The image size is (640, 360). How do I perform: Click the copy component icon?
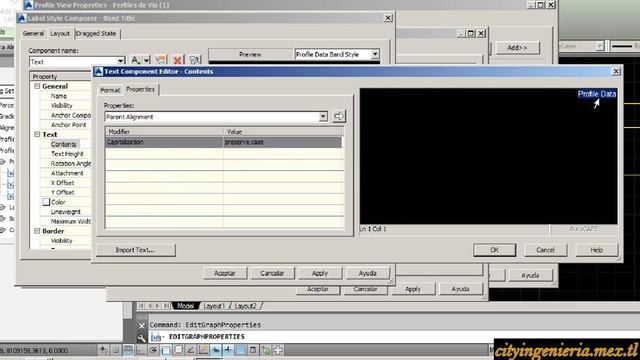coord(160,60)
